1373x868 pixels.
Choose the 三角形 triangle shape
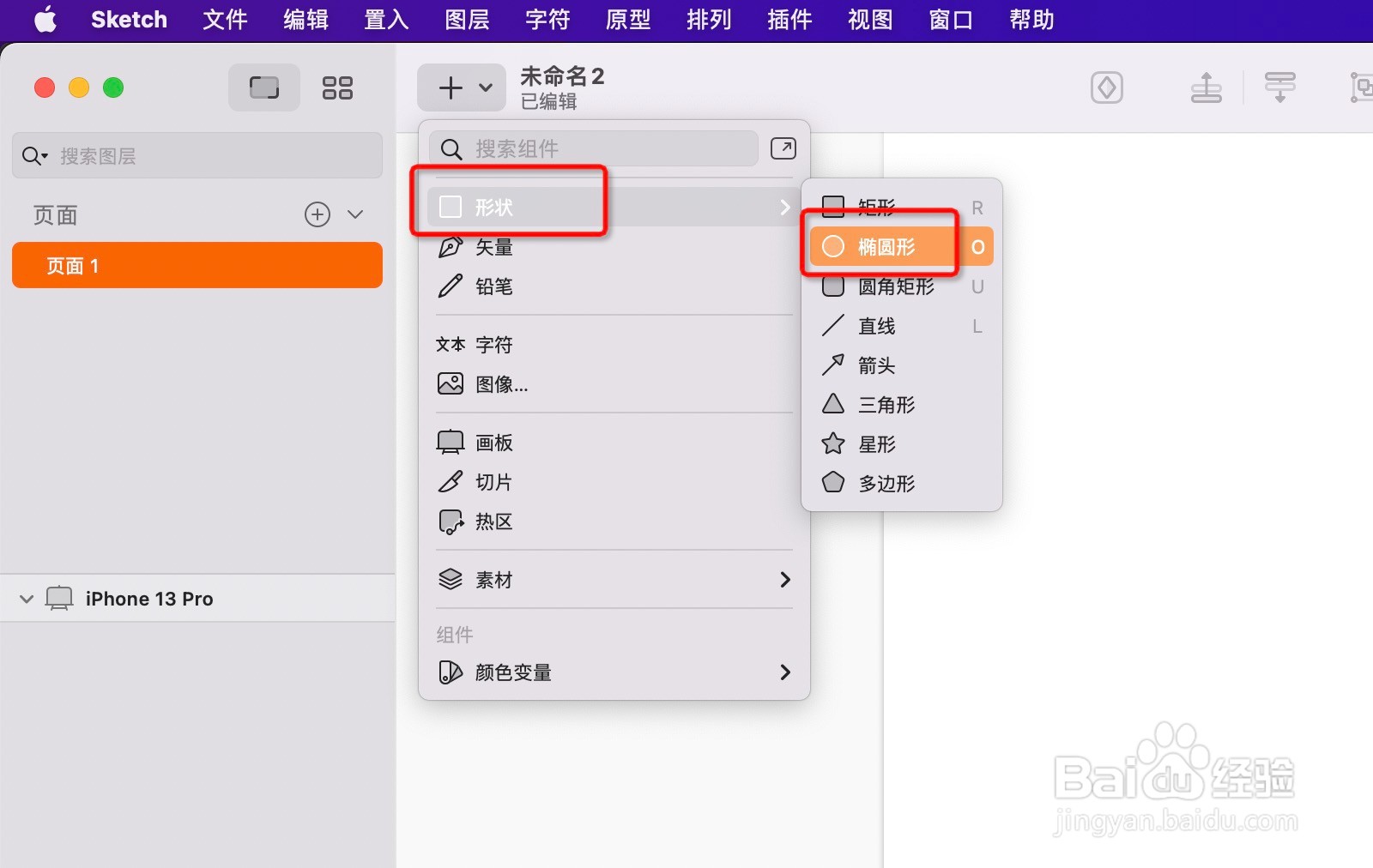902,405
